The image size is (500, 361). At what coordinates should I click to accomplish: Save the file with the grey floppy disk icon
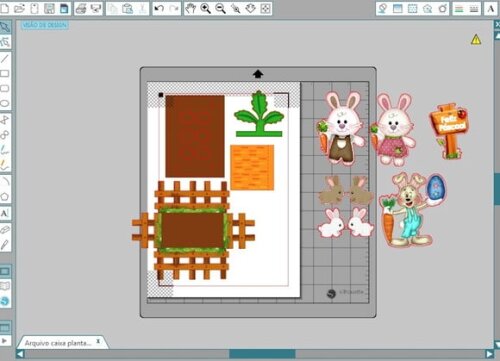49,8
